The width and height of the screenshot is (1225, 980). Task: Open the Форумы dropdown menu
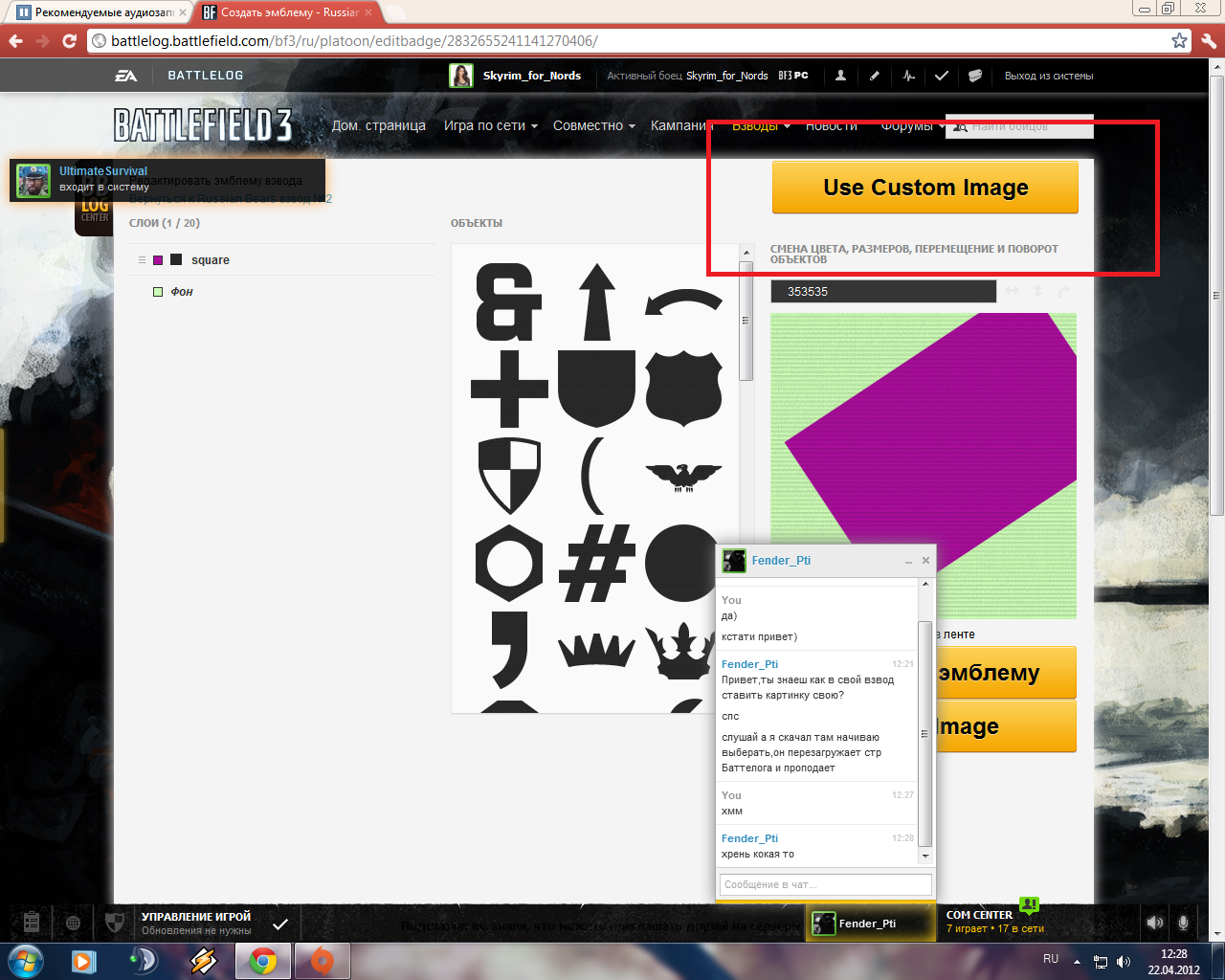912,125
